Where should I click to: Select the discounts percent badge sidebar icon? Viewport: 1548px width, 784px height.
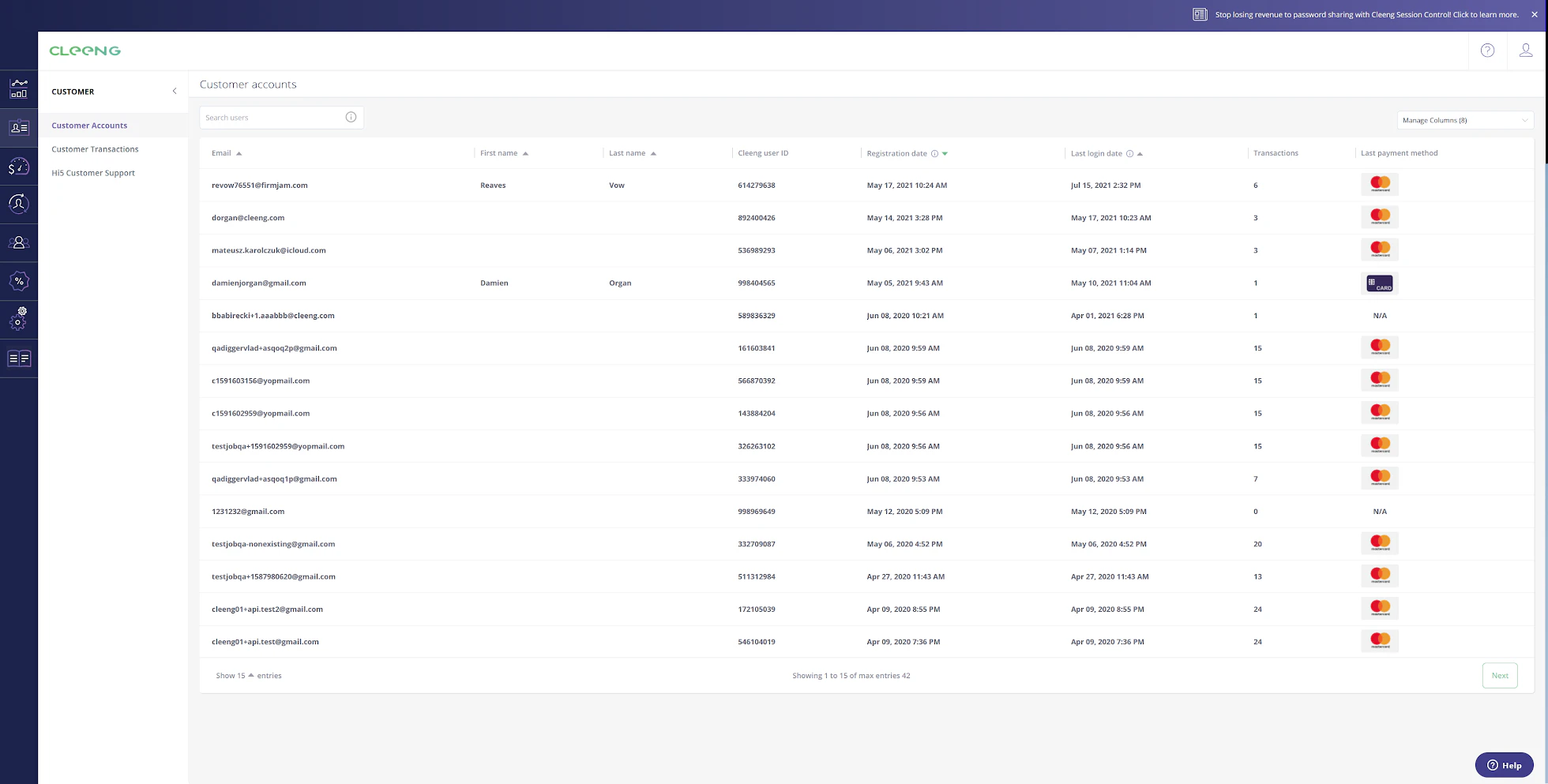19,280
